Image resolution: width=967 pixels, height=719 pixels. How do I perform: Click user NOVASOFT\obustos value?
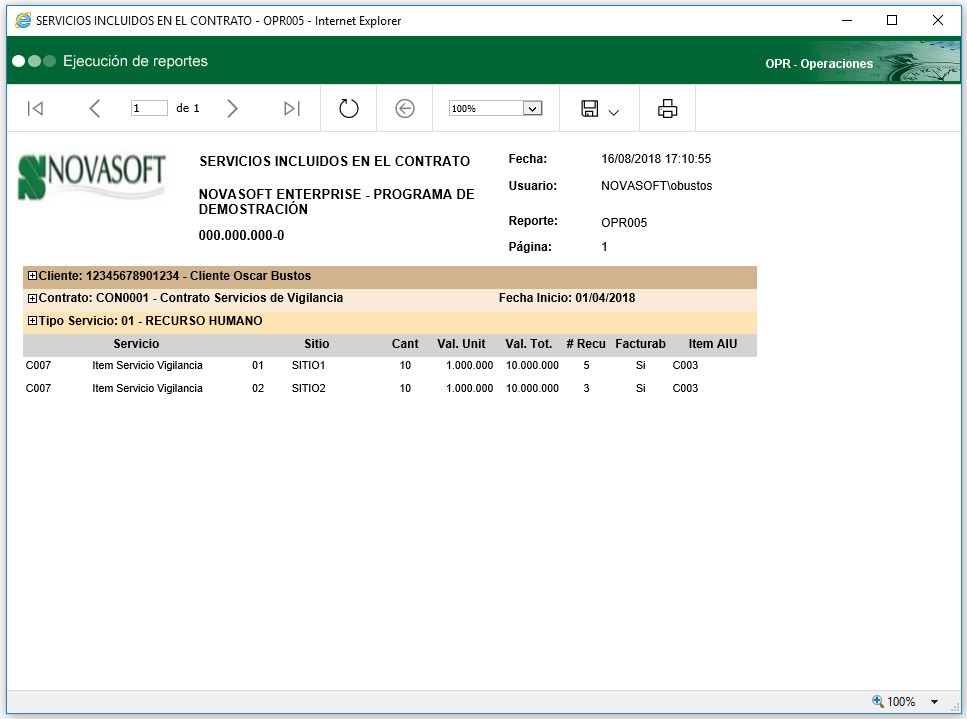pyautogui.click(x=657, y=186)
